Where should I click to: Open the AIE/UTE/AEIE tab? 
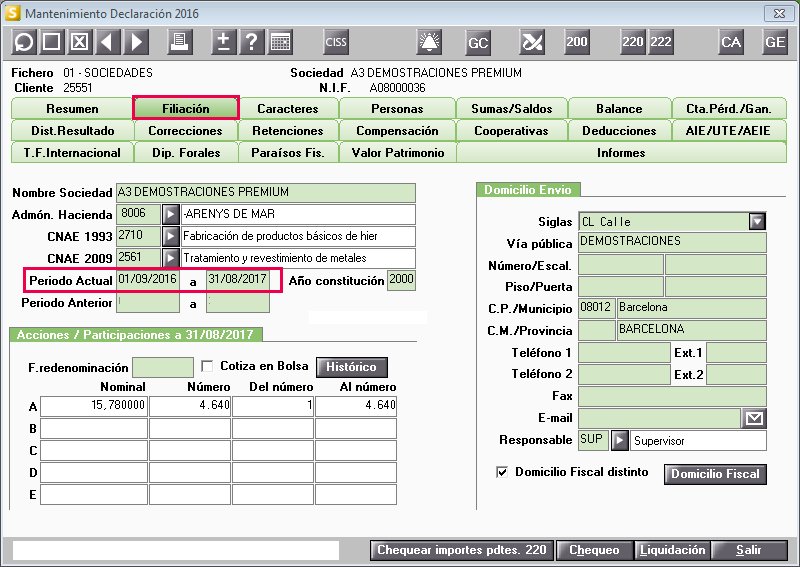pyautogui.click(x=729, y=131)
